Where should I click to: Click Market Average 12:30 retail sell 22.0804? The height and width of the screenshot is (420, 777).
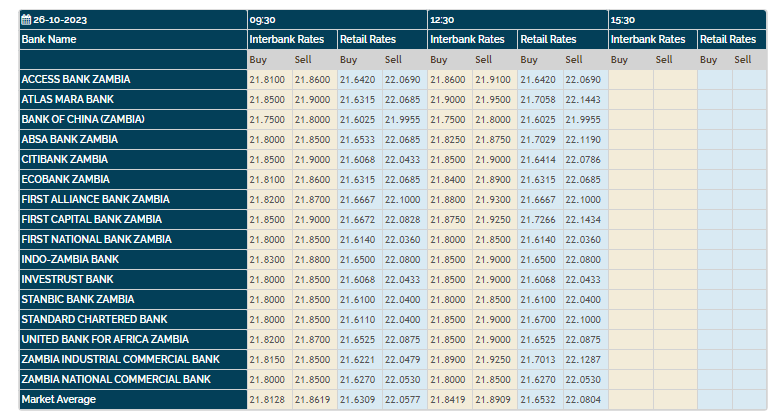[583, 400]
